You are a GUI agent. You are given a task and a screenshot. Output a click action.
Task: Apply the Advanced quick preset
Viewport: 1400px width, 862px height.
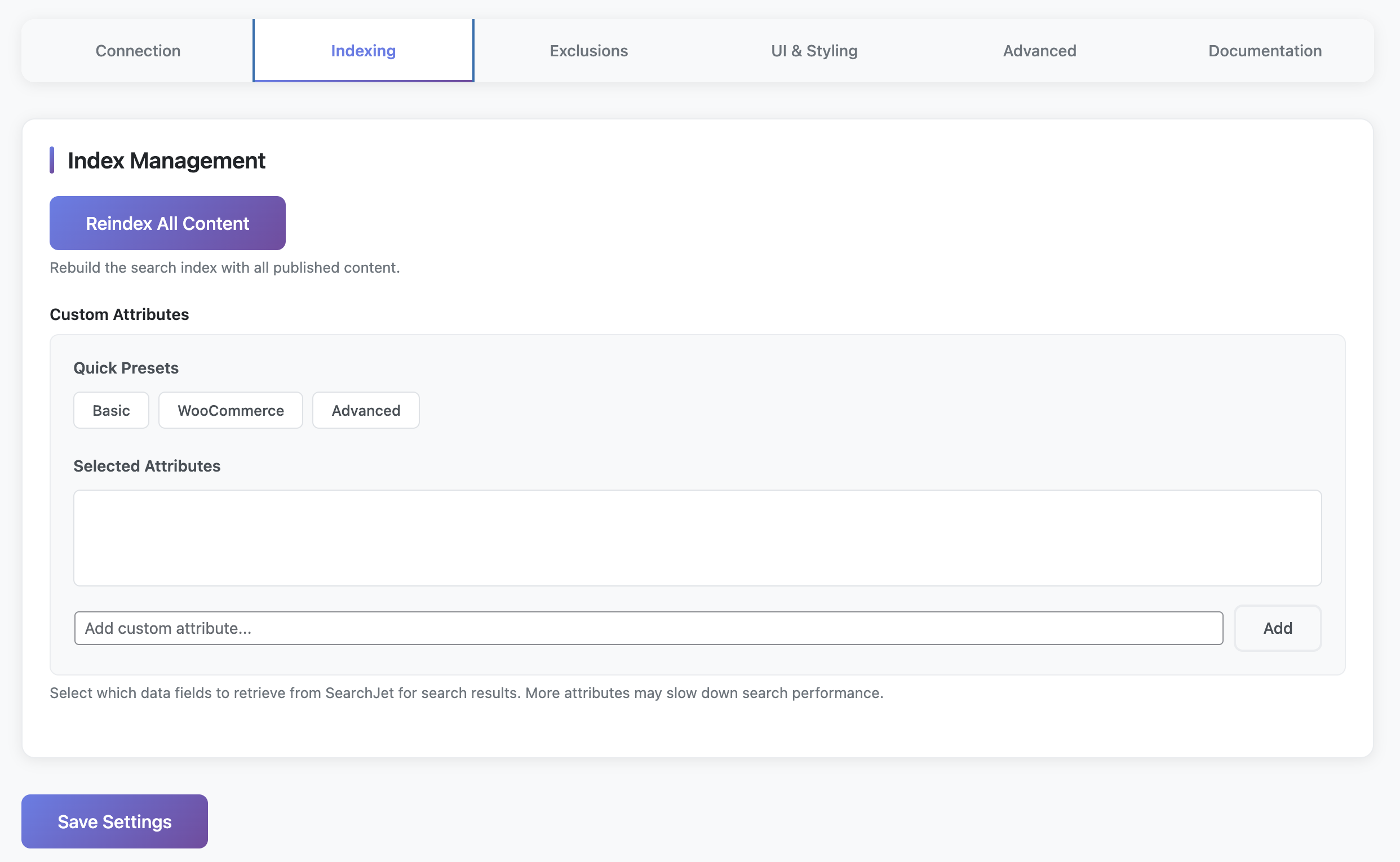[x=366, y=410]
